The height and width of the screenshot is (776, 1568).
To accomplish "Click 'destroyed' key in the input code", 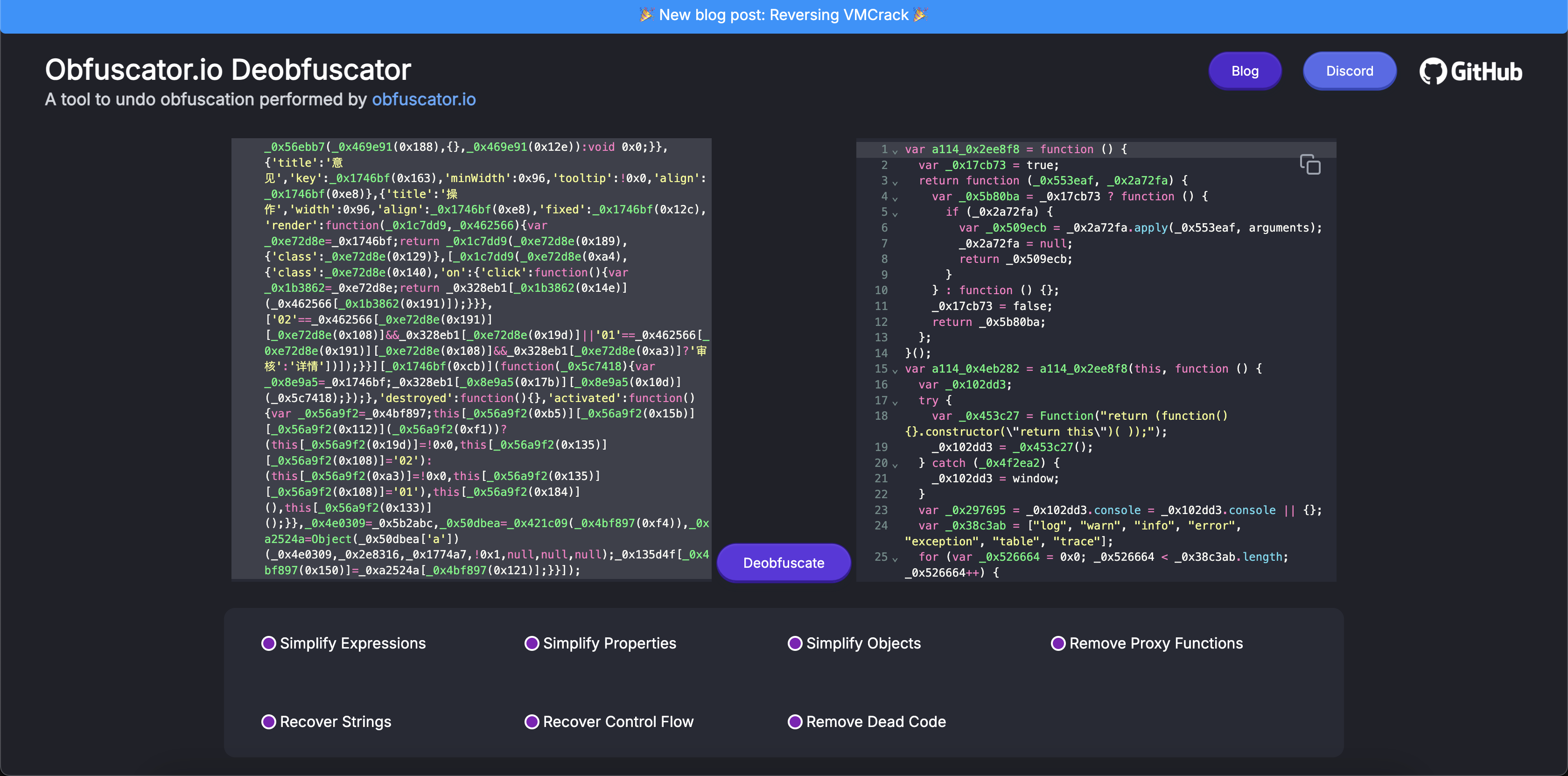I will (416, 398).
